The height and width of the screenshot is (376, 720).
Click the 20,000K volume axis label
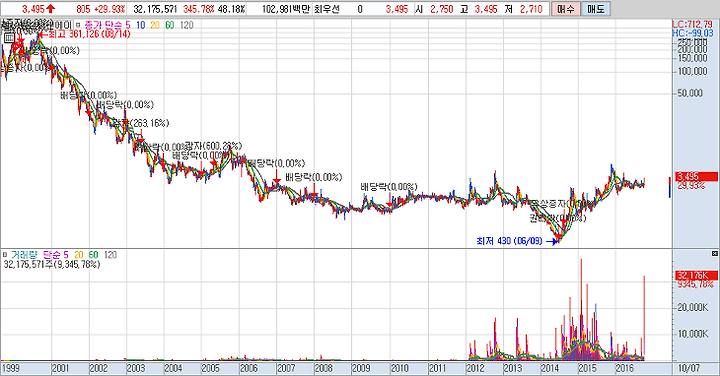pyautogui.click(x=692, y=307)
